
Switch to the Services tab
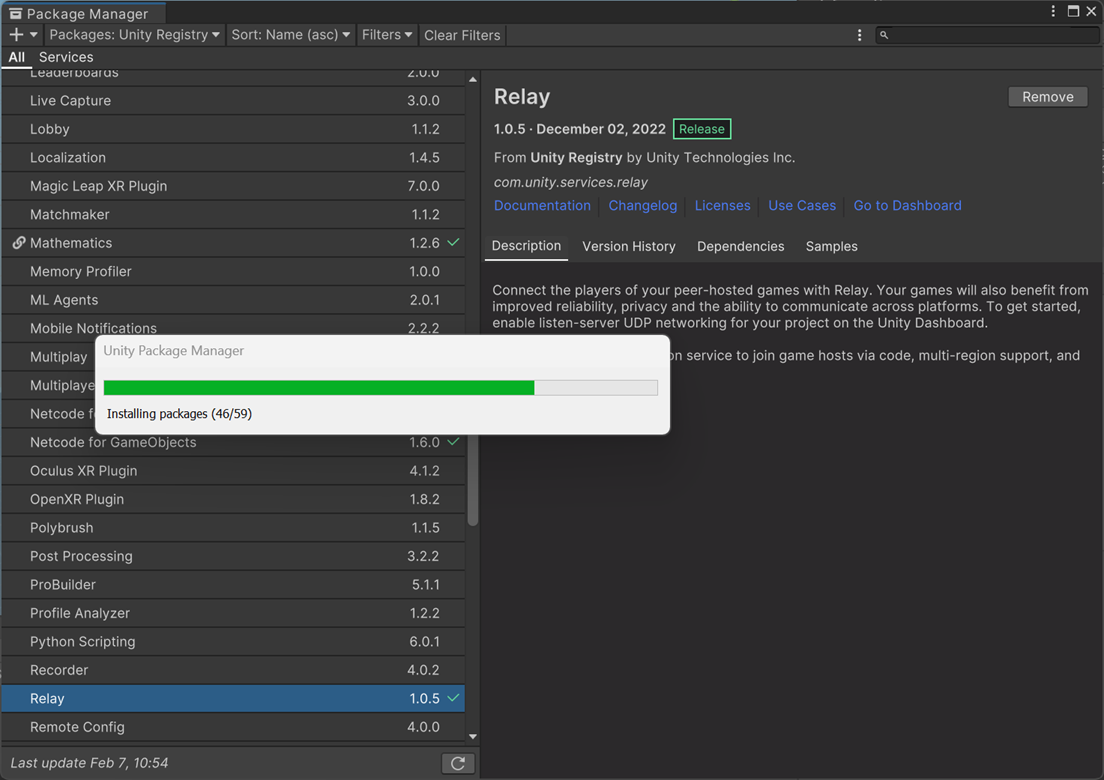pos(66,57)
